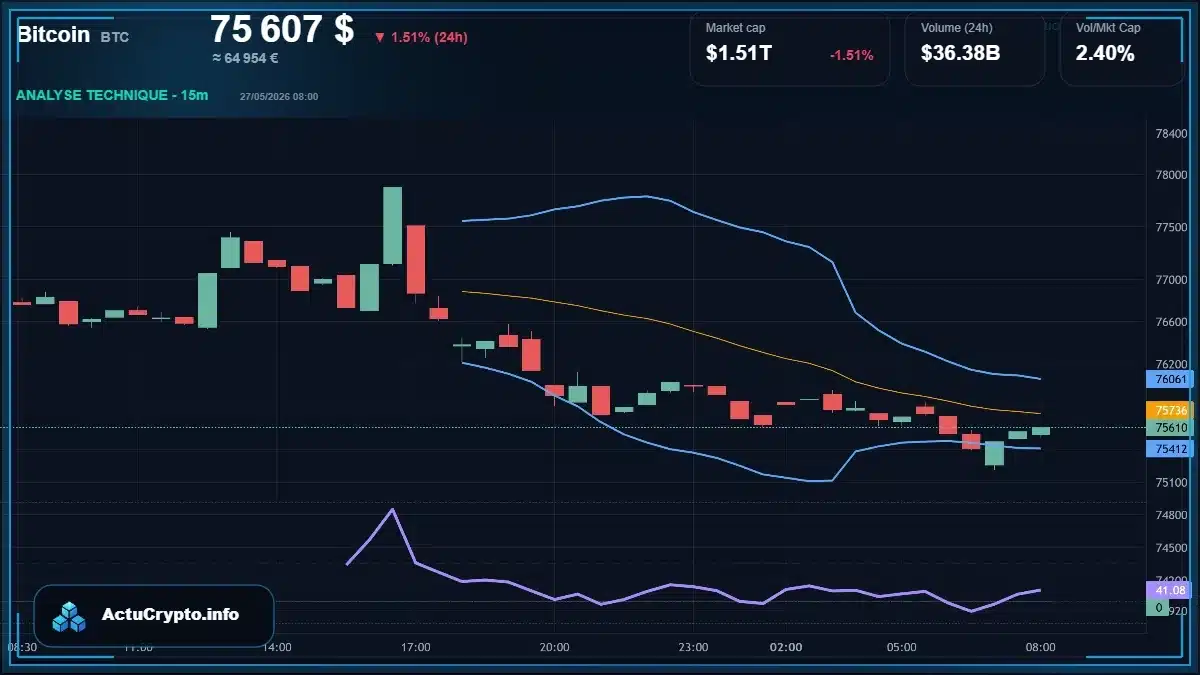Click the purple 41.08 indicator tag
Viewport: 1200px width, 675px height.
[1170, 590]
